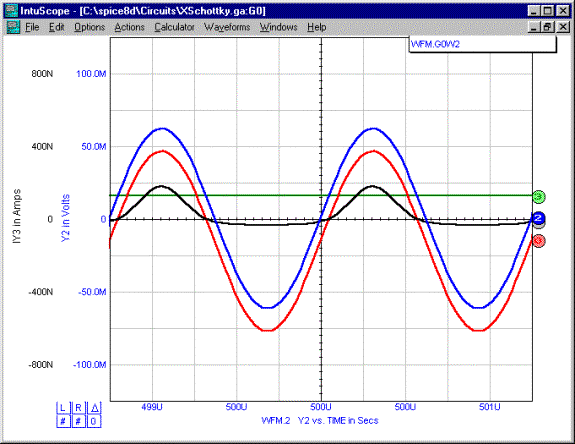Click the # box below L
575x444 pixels.
[63, 421]
